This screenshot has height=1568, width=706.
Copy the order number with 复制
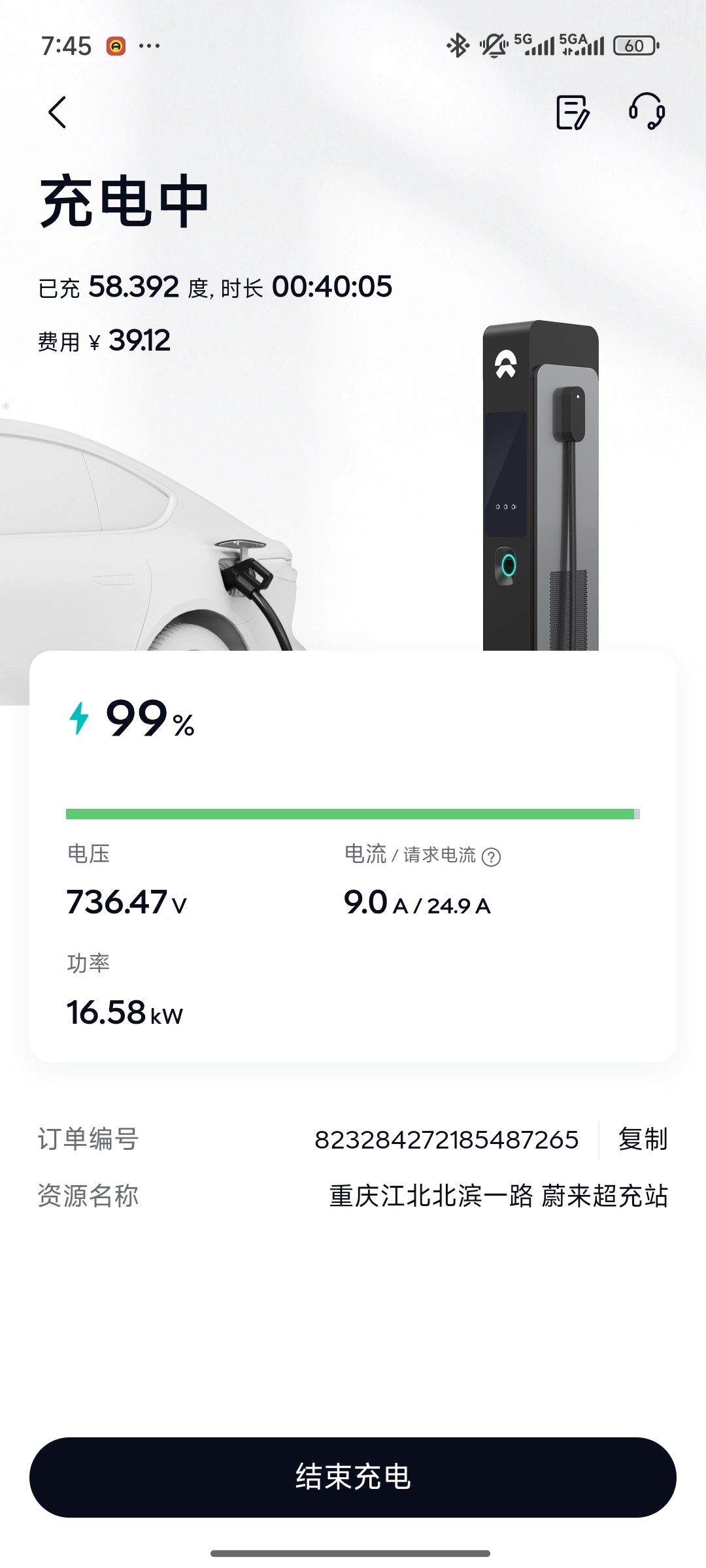(643, 1139)
